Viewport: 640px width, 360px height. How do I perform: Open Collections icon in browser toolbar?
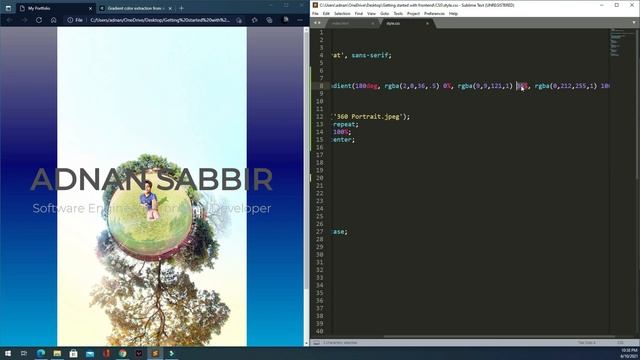pyautogui.click(x=269, y=20)
